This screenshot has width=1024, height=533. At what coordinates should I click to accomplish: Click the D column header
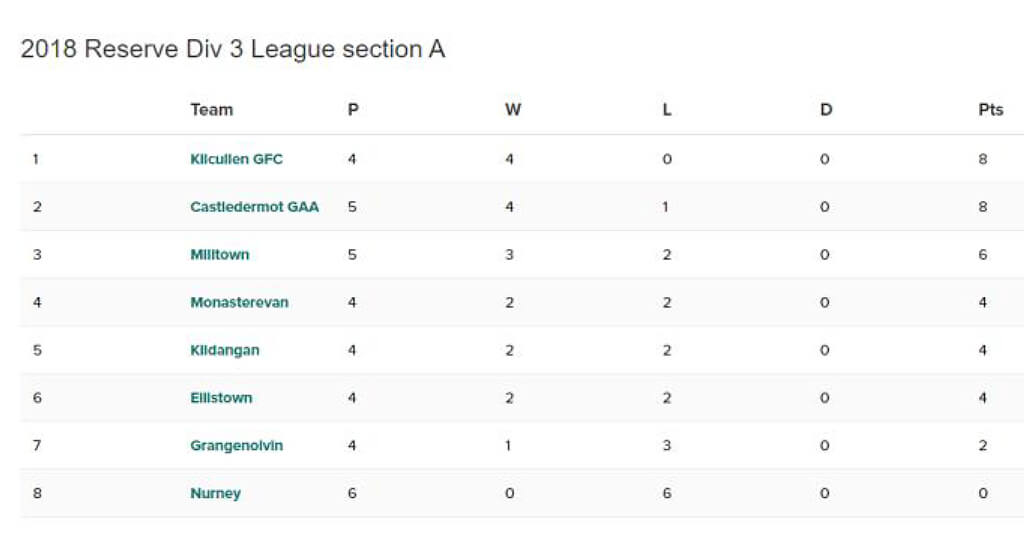click(x=826, y=110)
